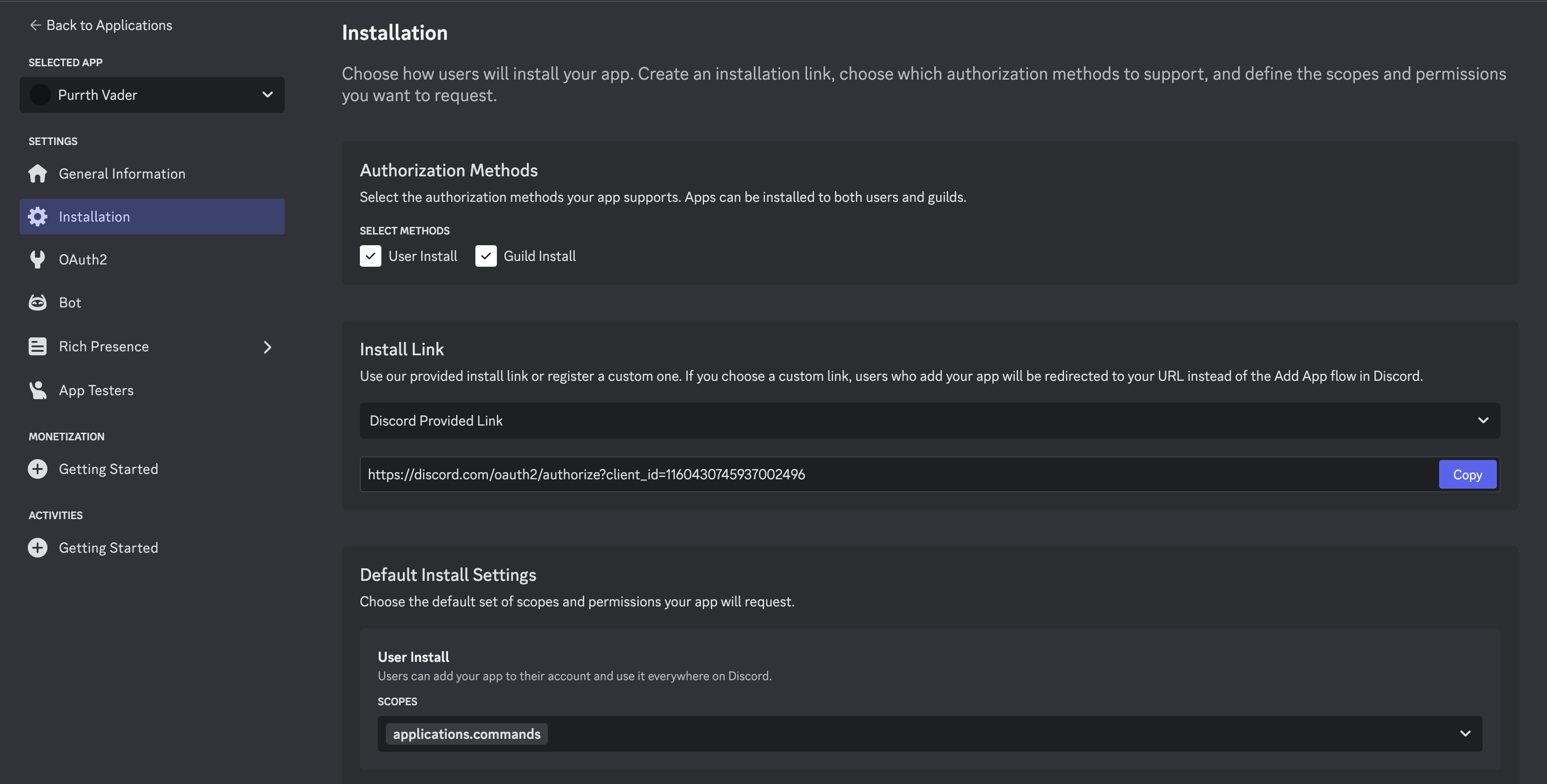1547x784 pixels.
Task: Open the Discord Provided Link dropdown
Action: point(929,420)
